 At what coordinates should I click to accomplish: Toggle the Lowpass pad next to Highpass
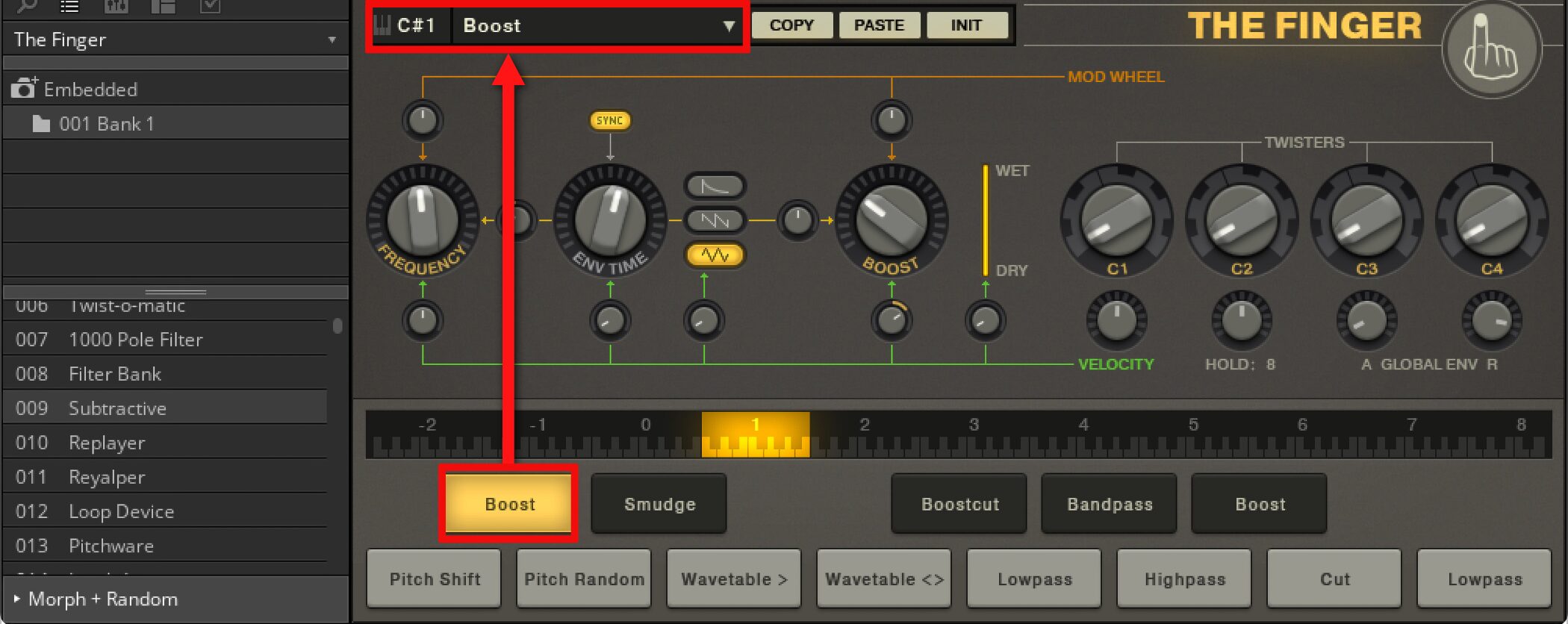pos(1034,578)
